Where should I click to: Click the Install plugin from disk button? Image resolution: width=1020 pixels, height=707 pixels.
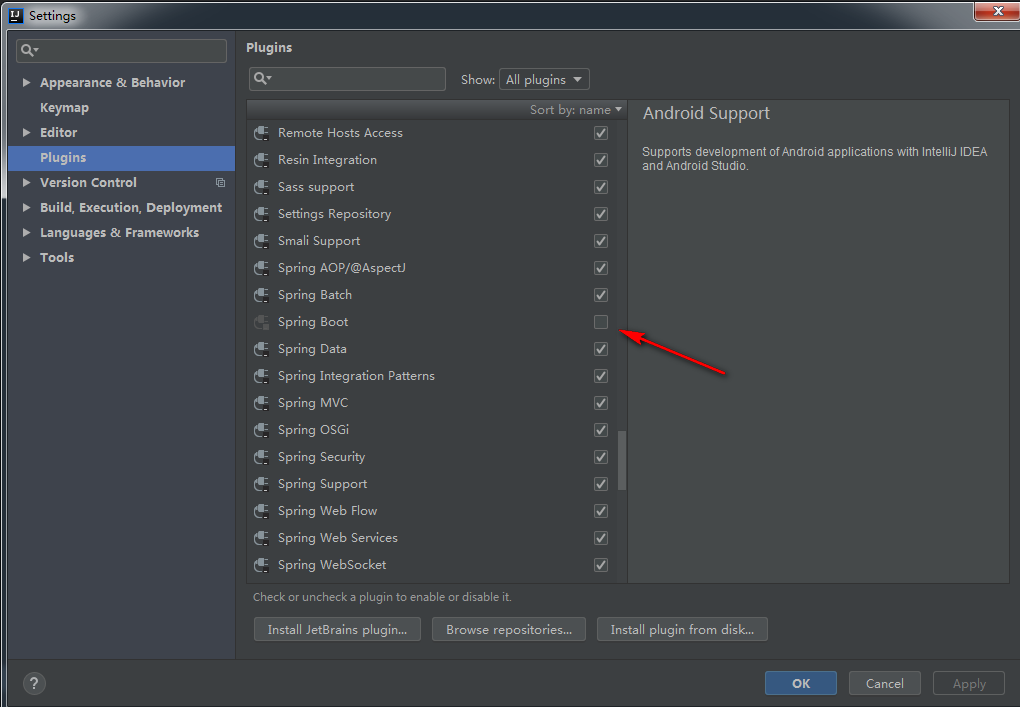pyautogui.click(x=682, y=629)
